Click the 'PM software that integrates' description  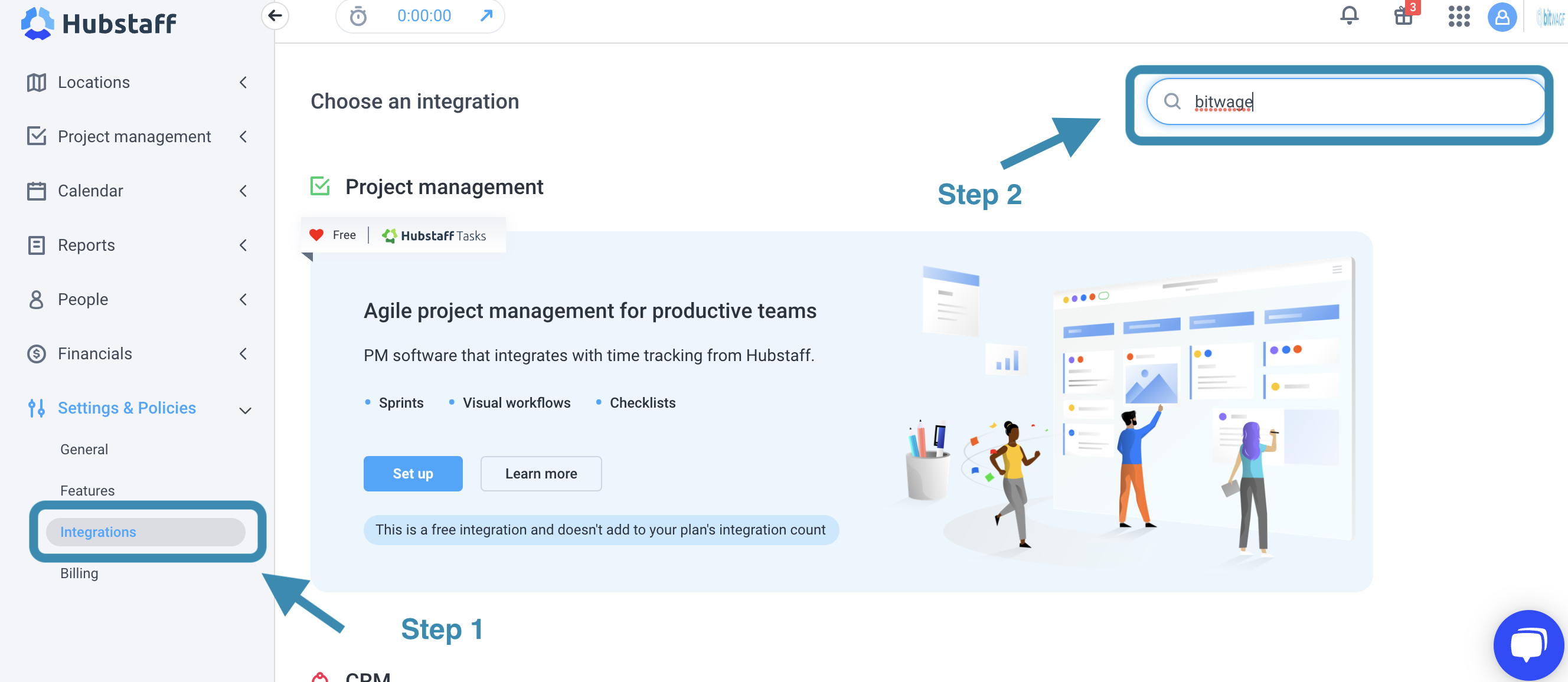coord(589,355)
